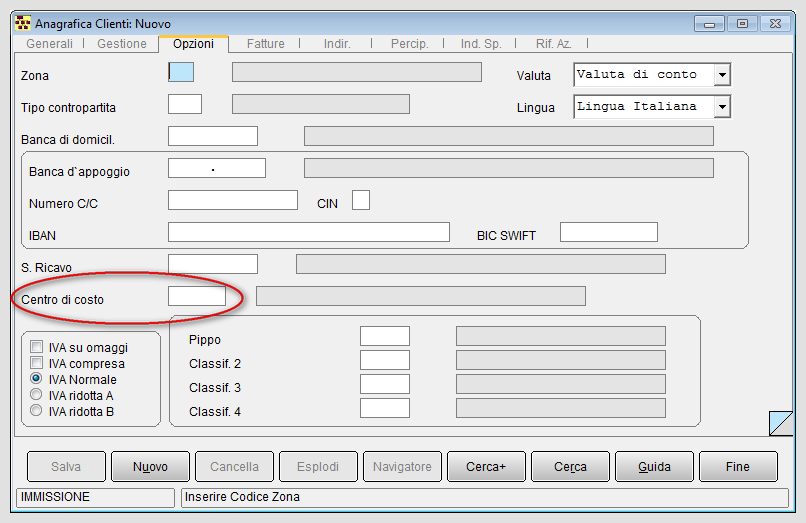Click the IMMISSIONE status bar text
The width and height of the screenshot is (806, 523).
[55, 497]
